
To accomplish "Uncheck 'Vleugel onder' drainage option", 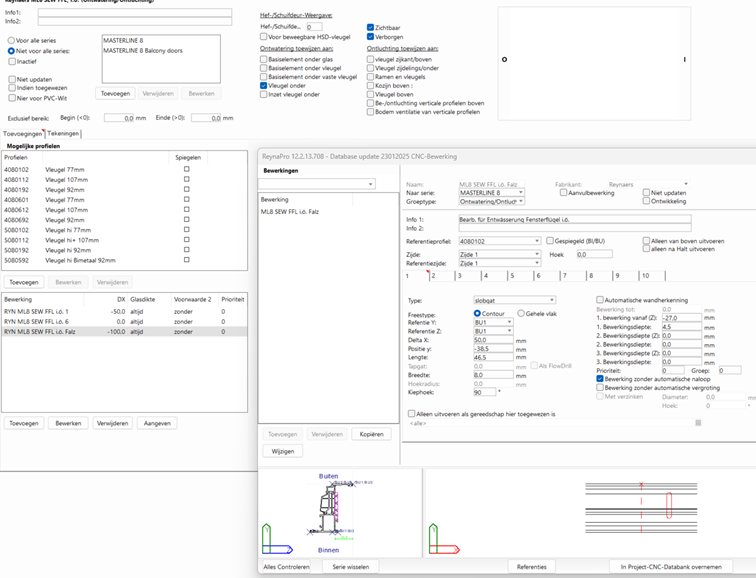I will pos(263,85).
